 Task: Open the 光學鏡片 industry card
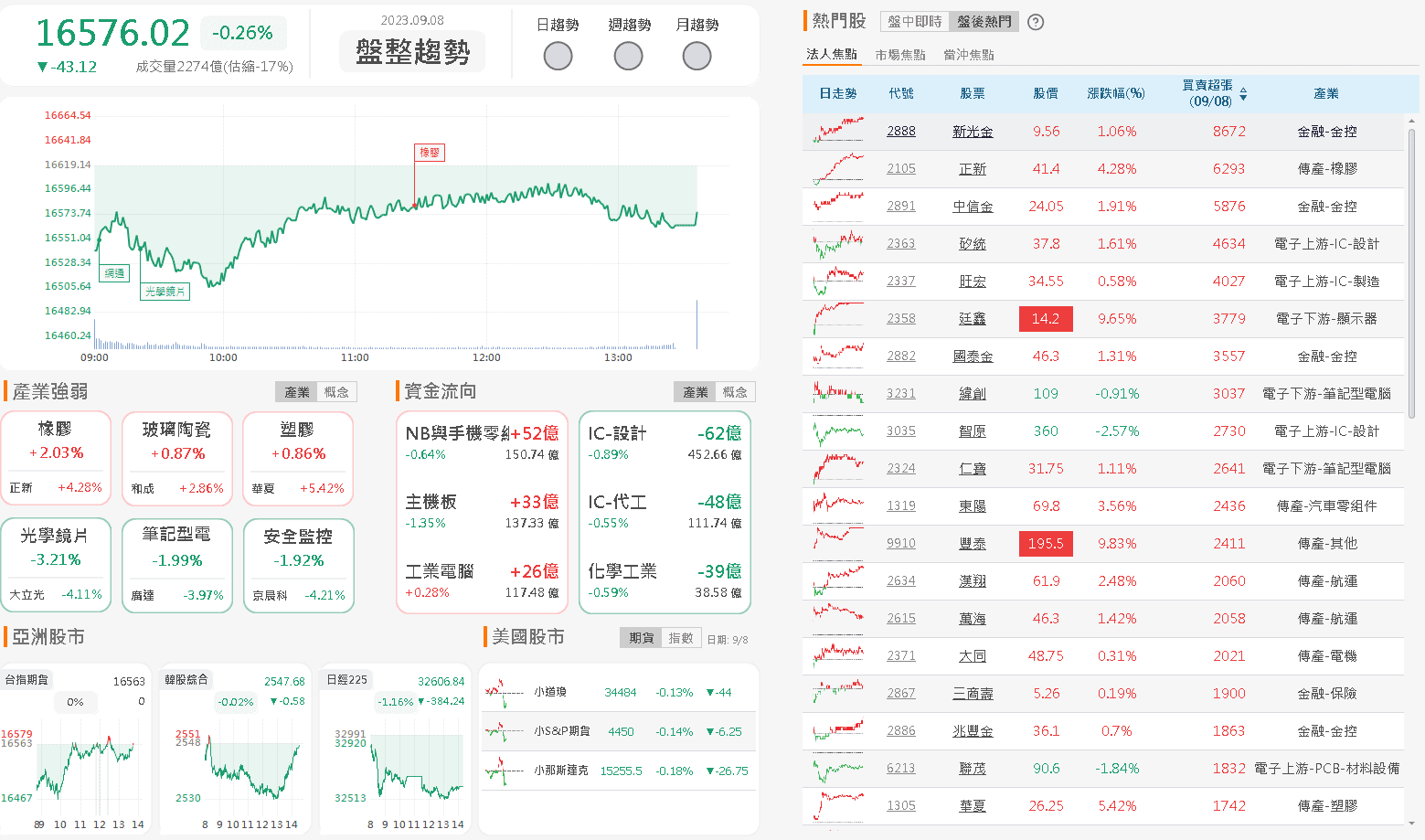56,565
